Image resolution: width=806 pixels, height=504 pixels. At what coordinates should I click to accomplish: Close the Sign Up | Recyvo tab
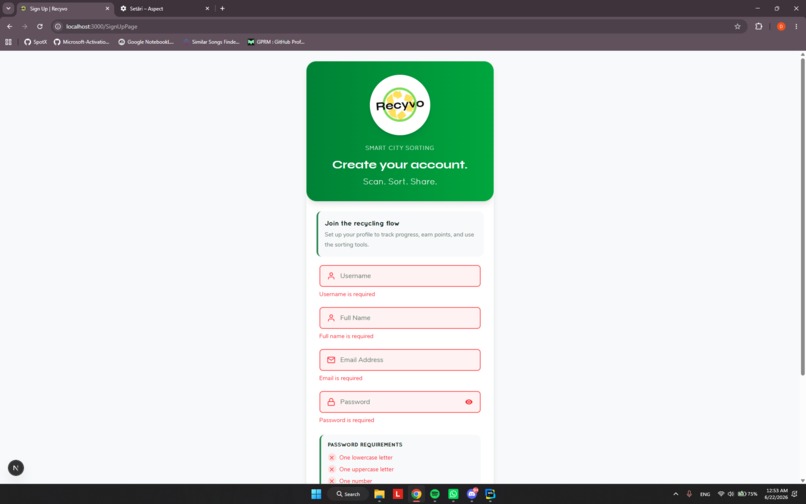107,9
